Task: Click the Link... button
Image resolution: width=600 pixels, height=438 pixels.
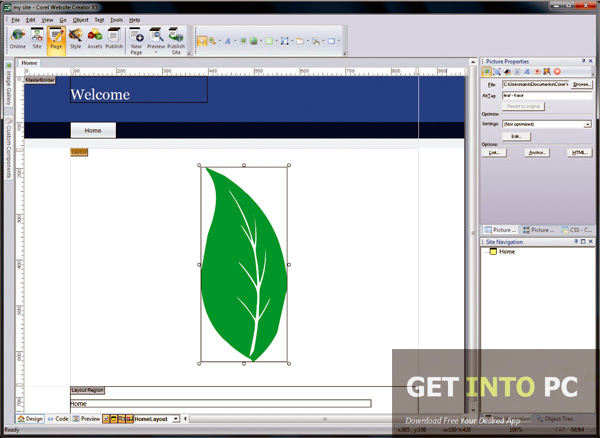Action: 494,152
